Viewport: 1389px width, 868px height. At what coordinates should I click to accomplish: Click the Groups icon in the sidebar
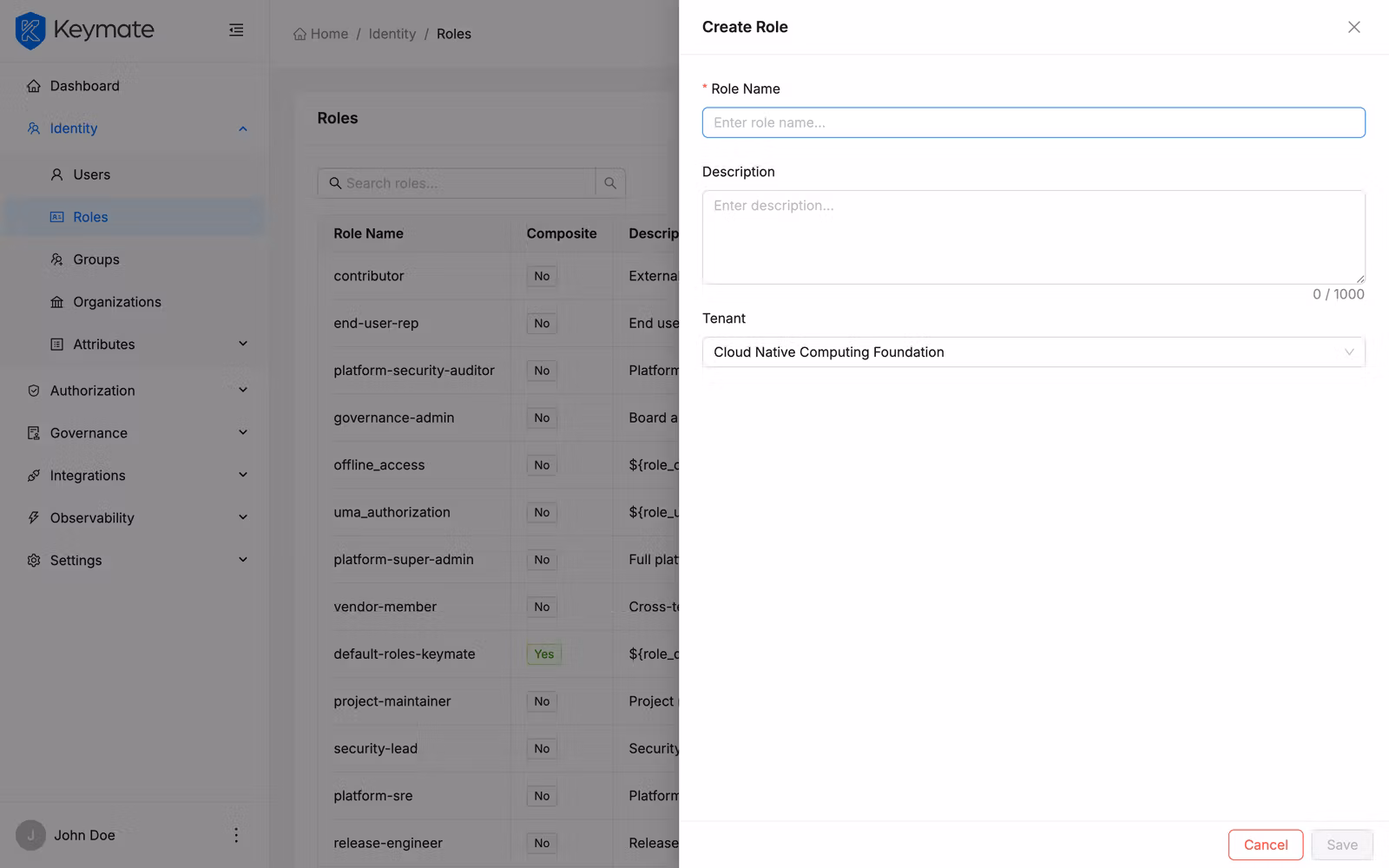click(x=56, y=259)
